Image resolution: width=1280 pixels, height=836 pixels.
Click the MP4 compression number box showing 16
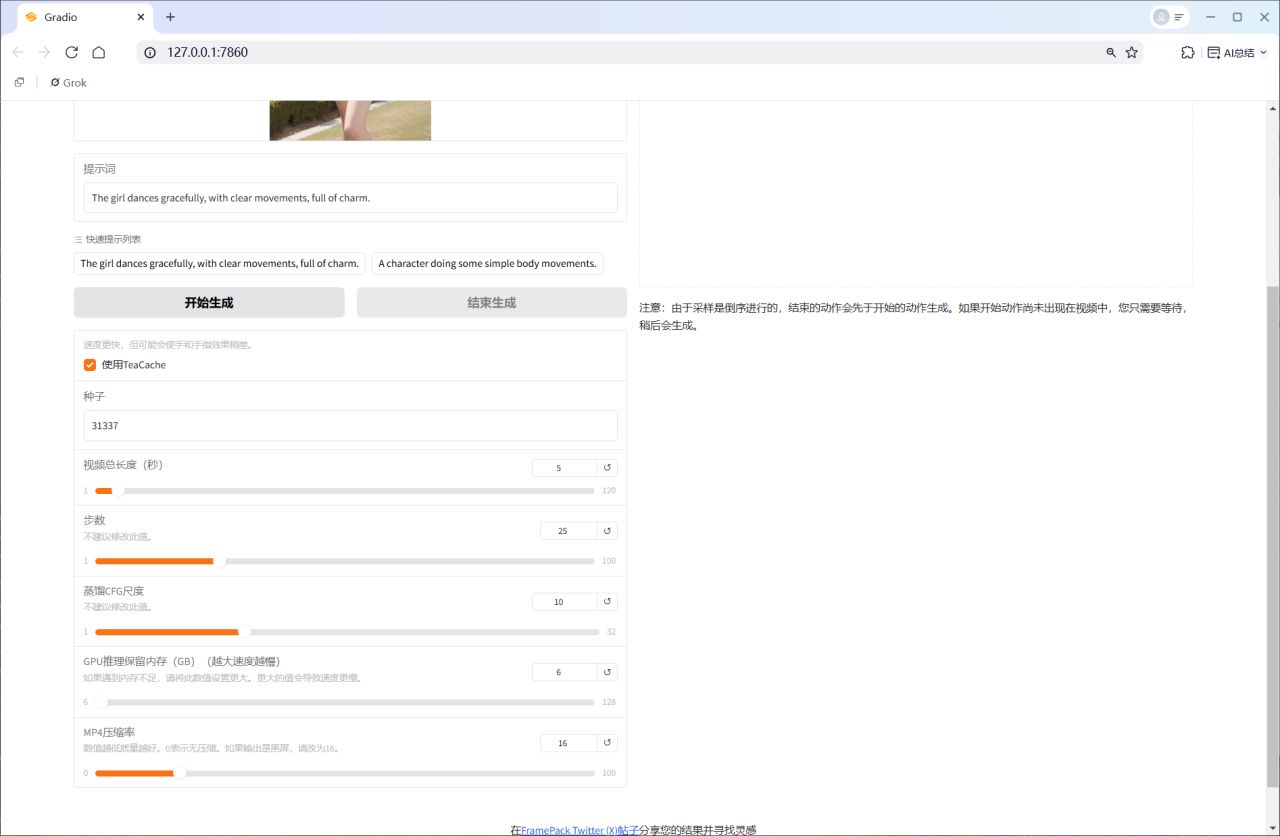568,743
